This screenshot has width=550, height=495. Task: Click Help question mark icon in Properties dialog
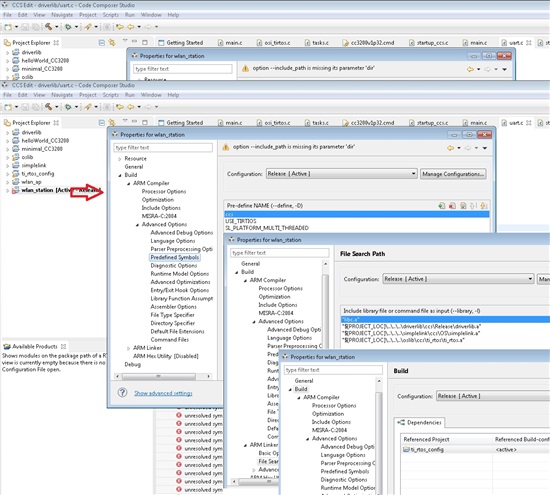(122, 392)
